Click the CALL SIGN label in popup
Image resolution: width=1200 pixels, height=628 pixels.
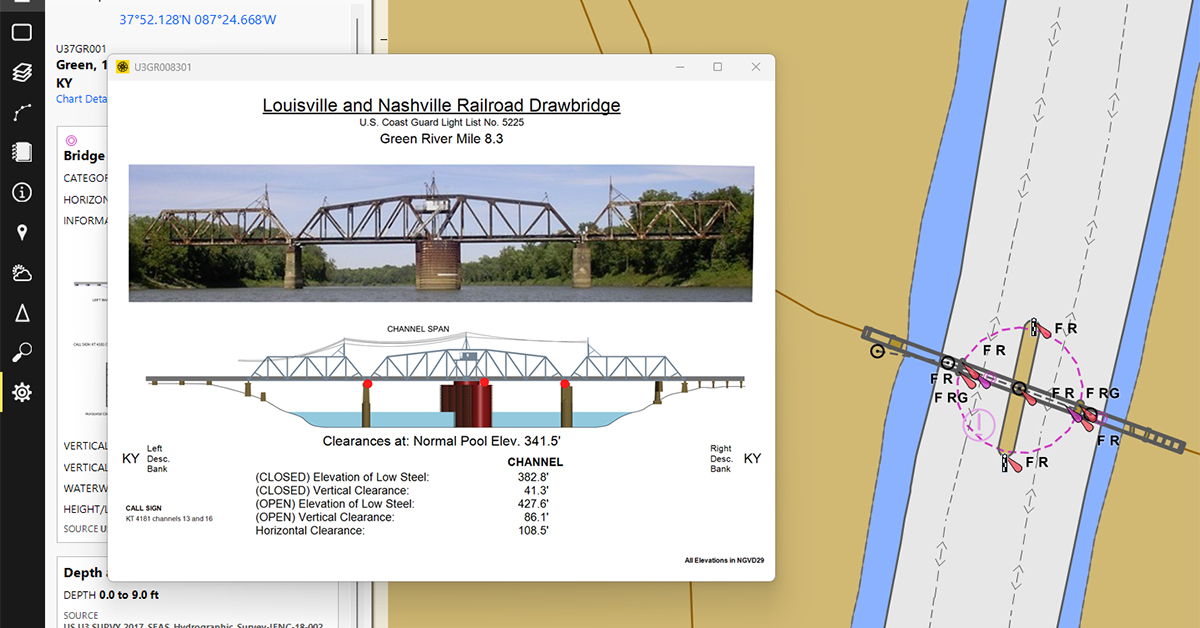tap(143, 508)
